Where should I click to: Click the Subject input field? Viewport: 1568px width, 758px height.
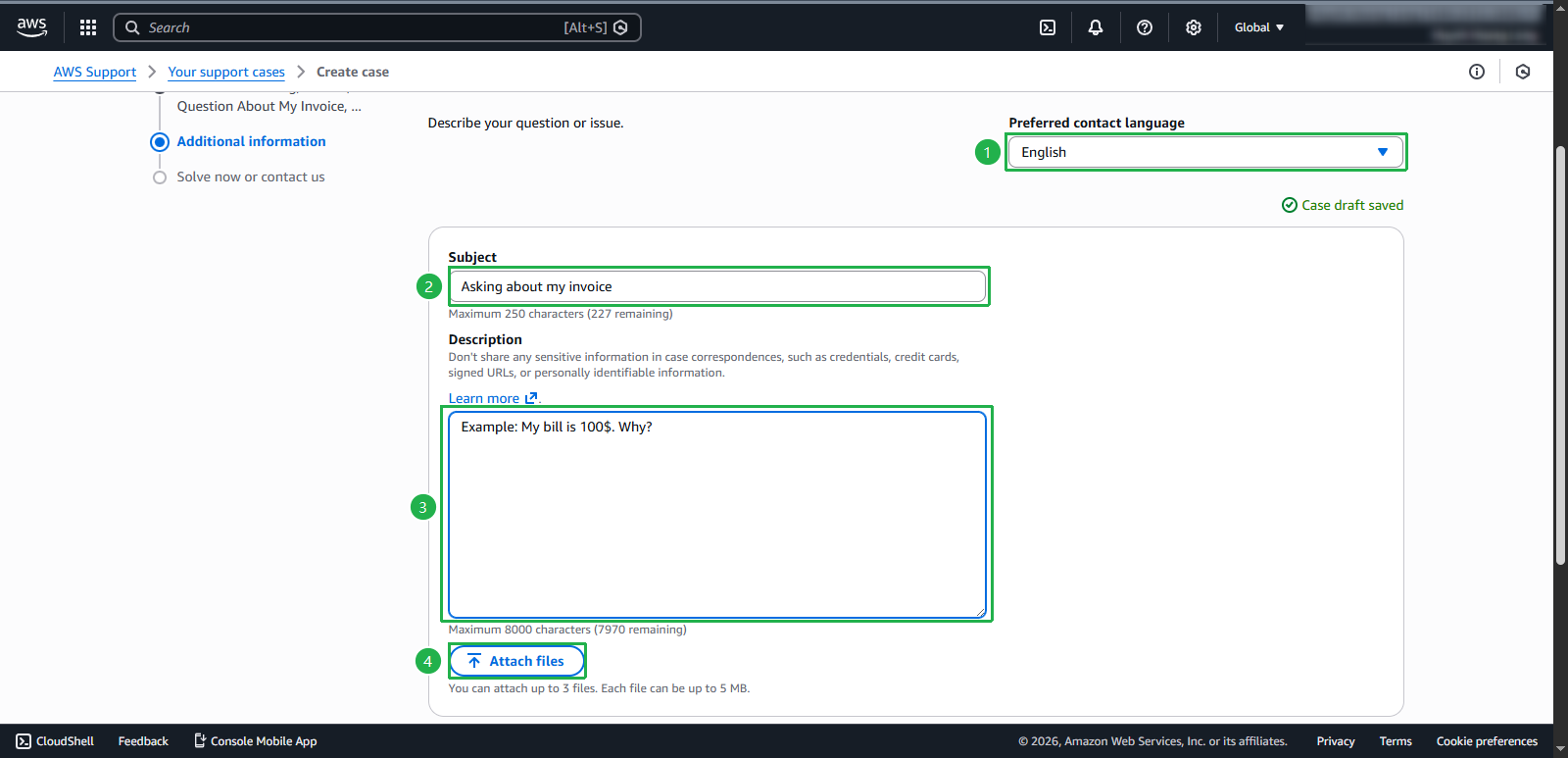pyautogui.click(x=717, y=286)
